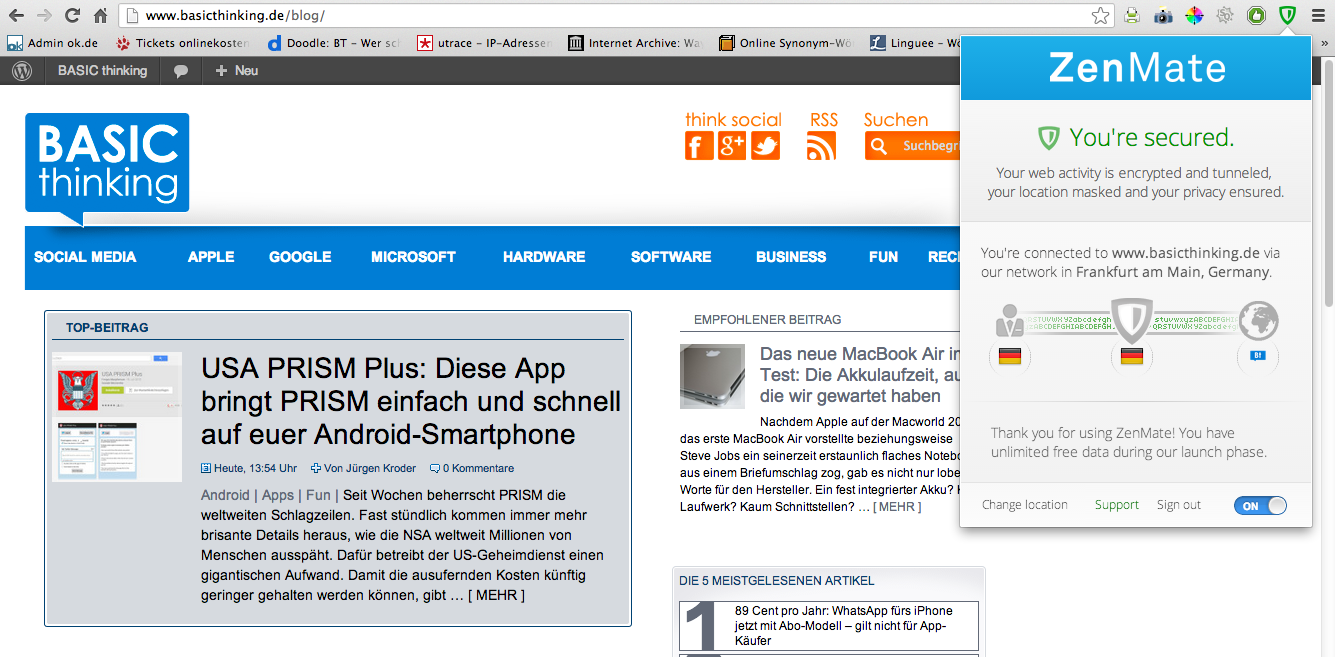
Task: Open the APPLE navigation item
Action: [211, 257]
